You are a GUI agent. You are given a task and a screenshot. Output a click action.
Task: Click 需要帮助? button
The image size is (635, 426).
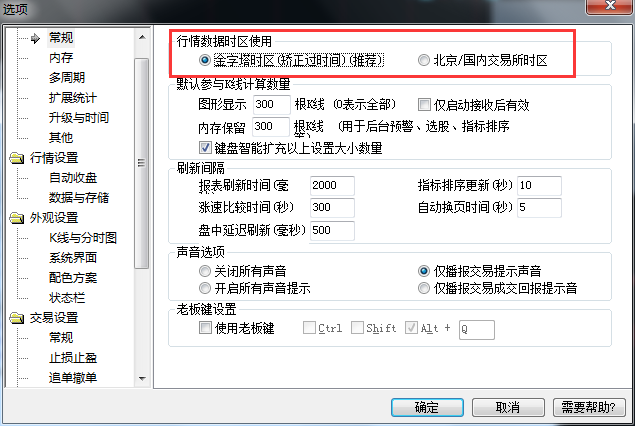click(x=589, y=407)
